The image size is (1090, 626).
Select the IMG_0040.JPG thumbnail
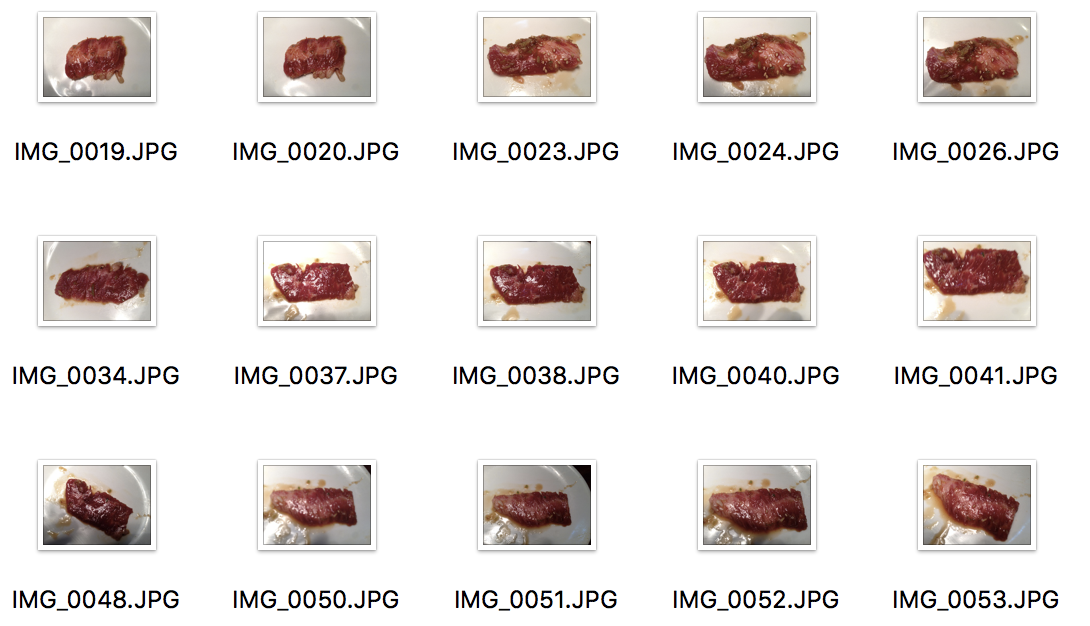[757, 281]
